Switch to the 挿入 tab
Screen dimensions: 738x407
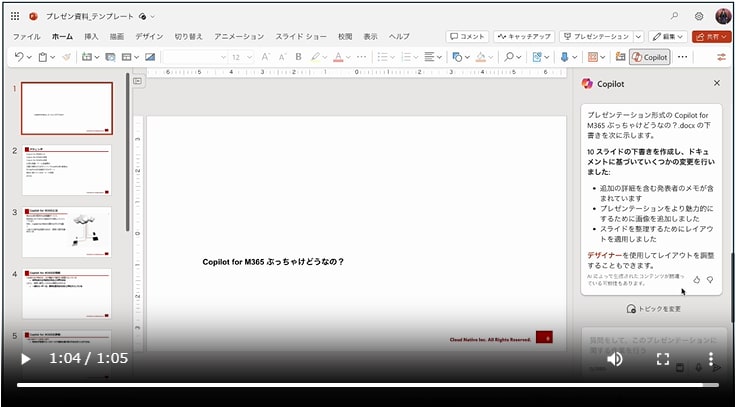pyautogui.click(x=91, y=36)
